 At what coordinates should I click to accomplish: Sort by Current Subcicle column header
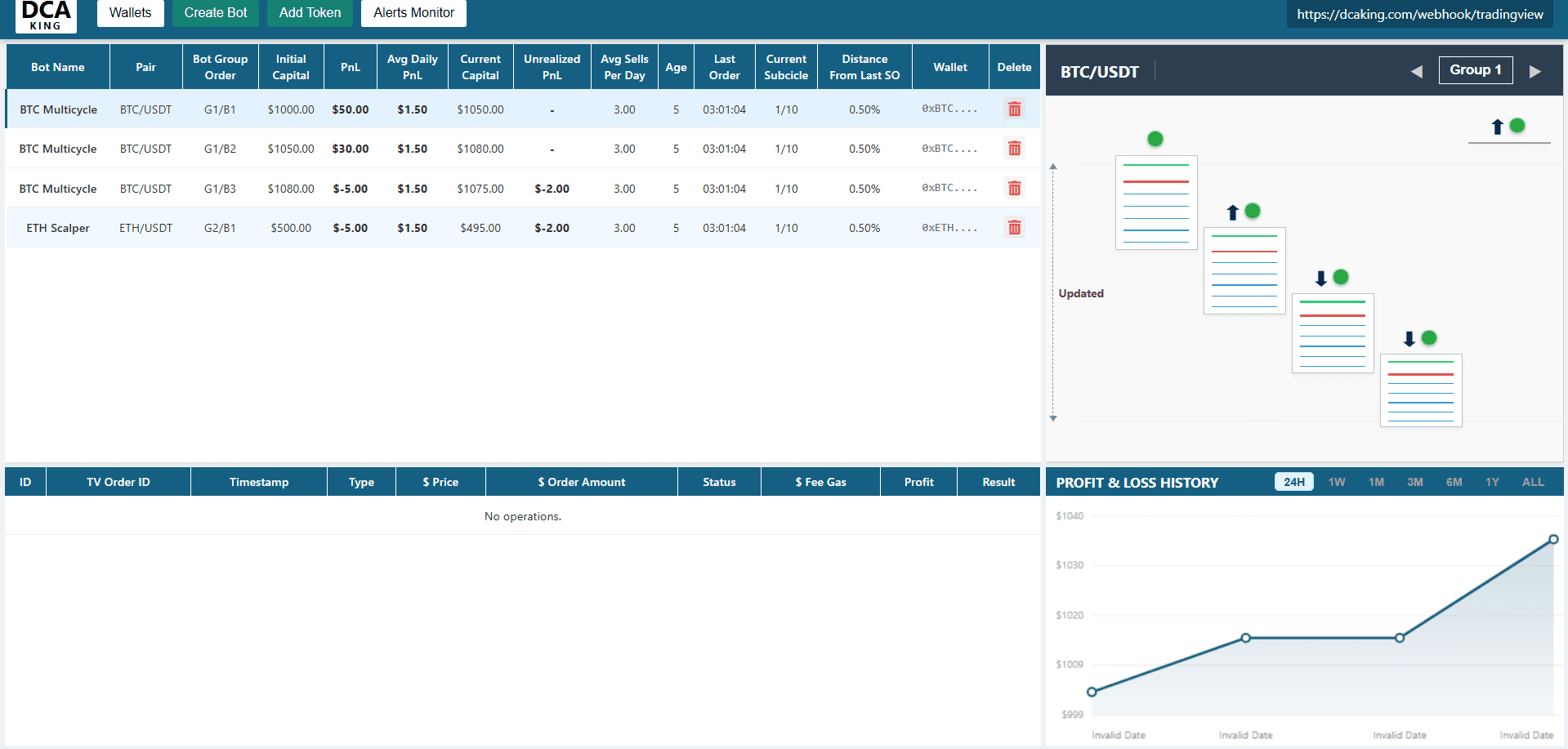click(x=786, y=67)
